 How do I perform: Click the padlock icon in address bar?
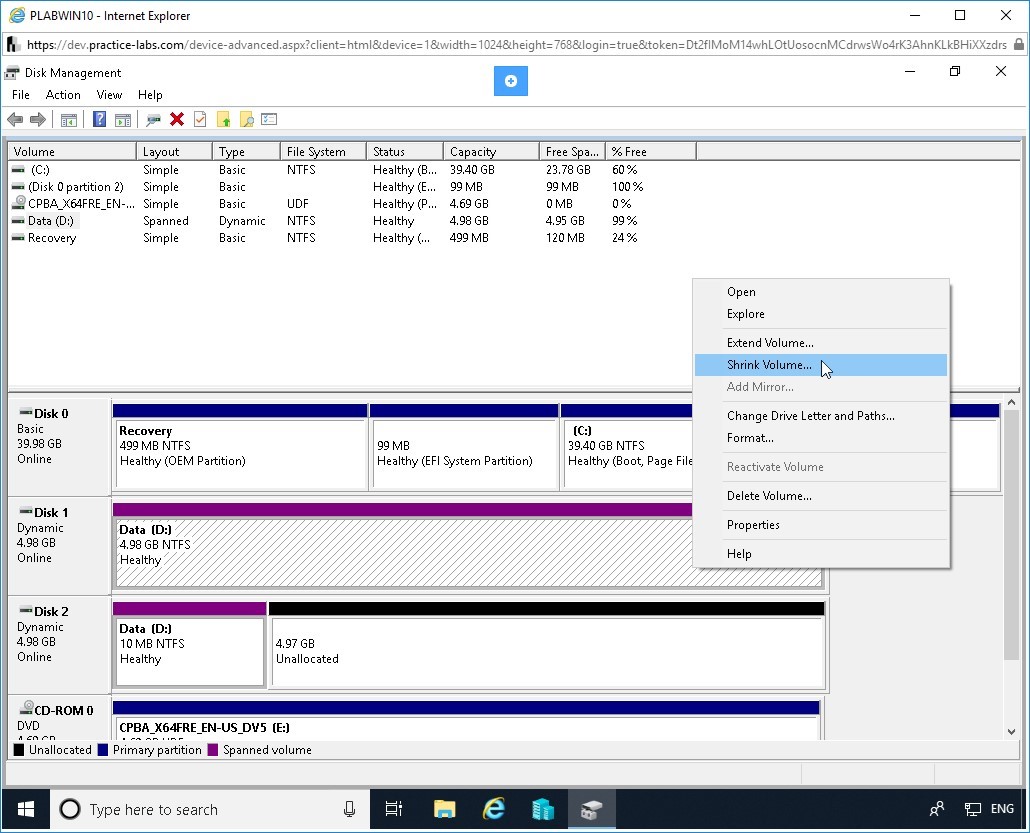click(1019, 45)
